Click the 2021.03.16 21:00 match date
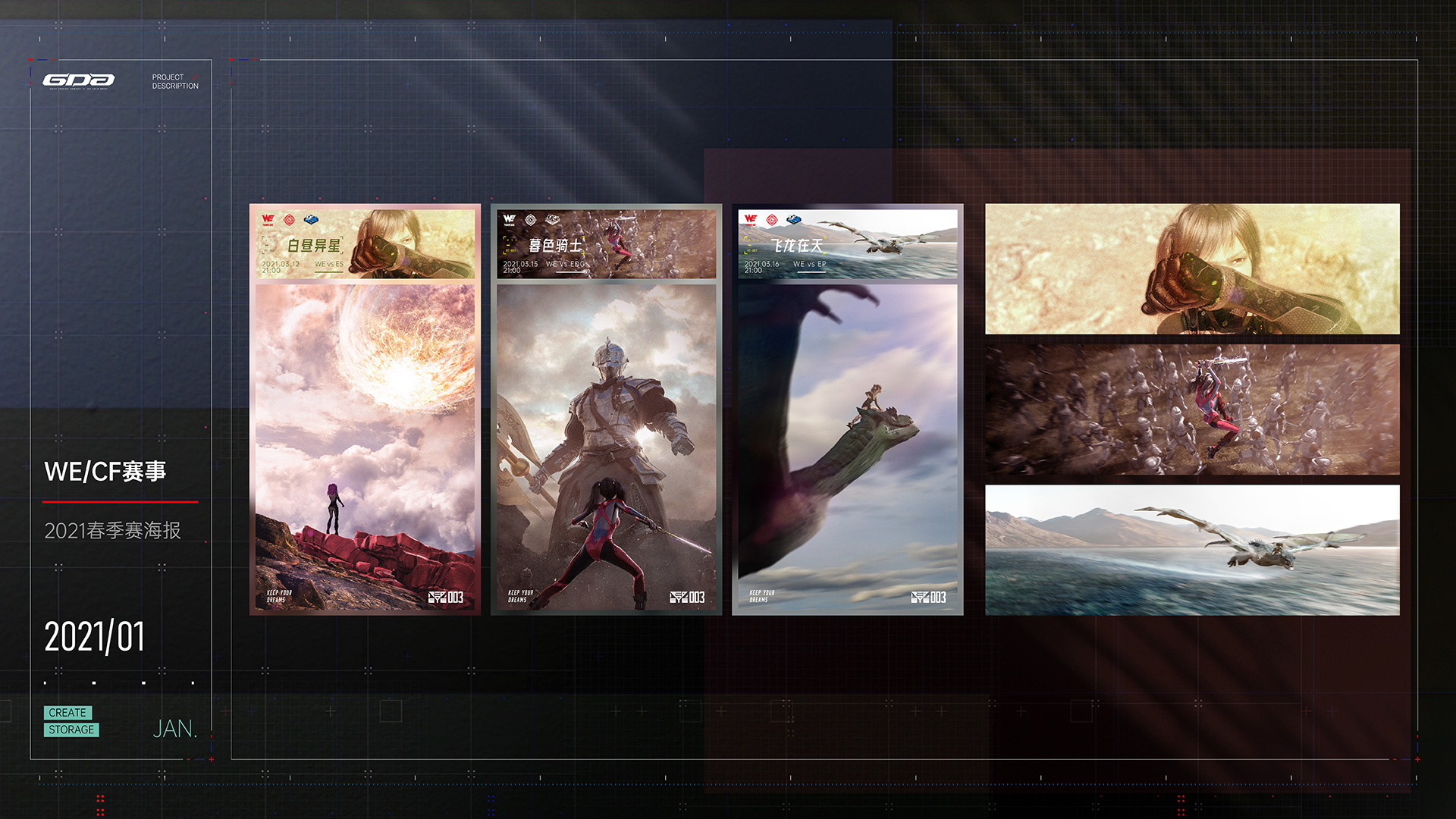Viewport: 1456px width, 819px height. 761,267
